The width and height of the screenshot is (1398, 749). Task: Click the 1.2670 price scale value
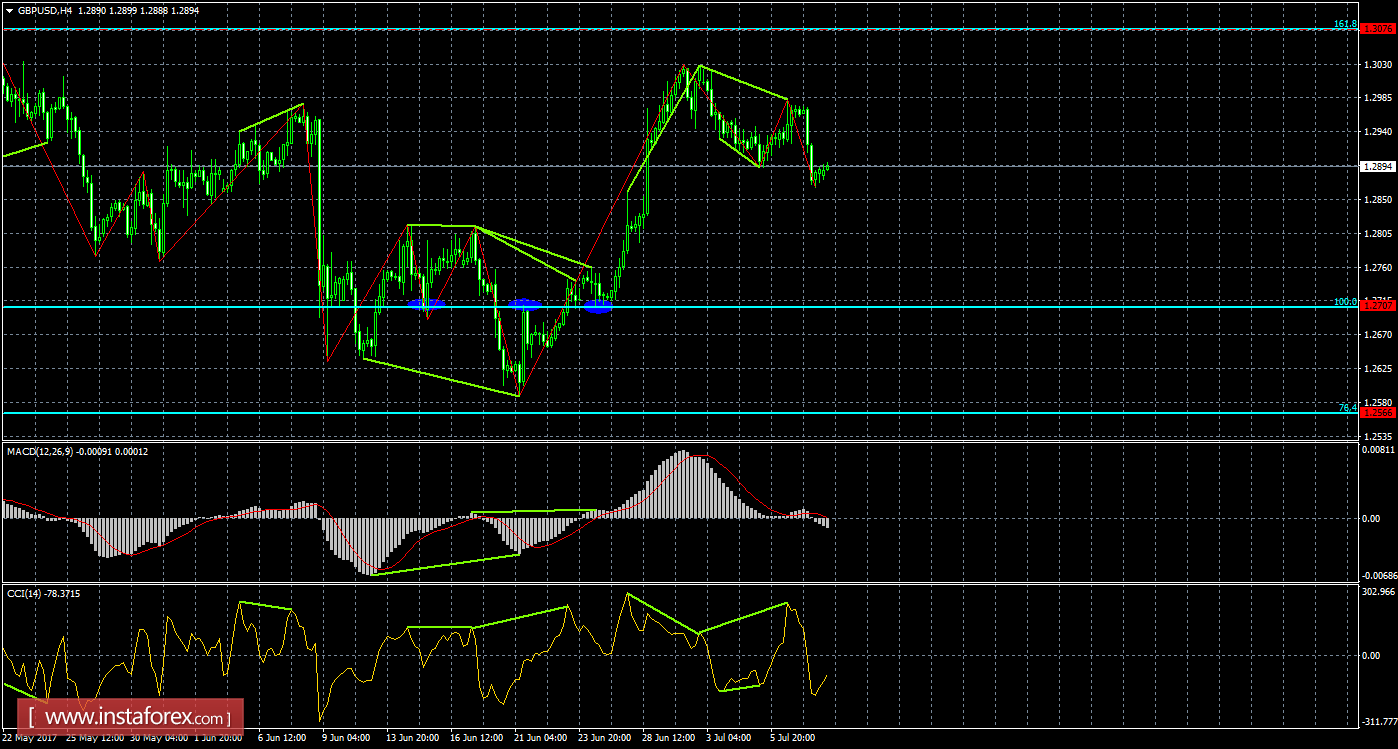pyautogui.click(x=1377, y=335)
